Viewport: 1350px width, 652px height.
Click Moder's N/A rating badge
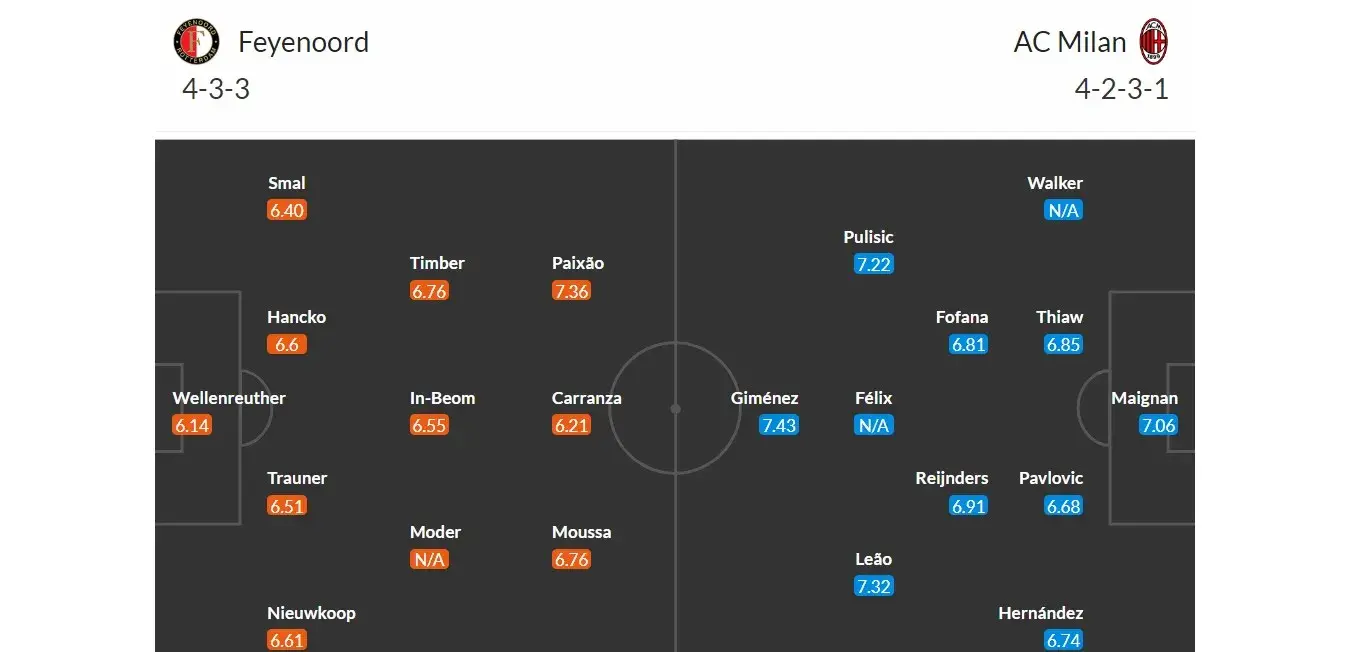pos(428,559)
